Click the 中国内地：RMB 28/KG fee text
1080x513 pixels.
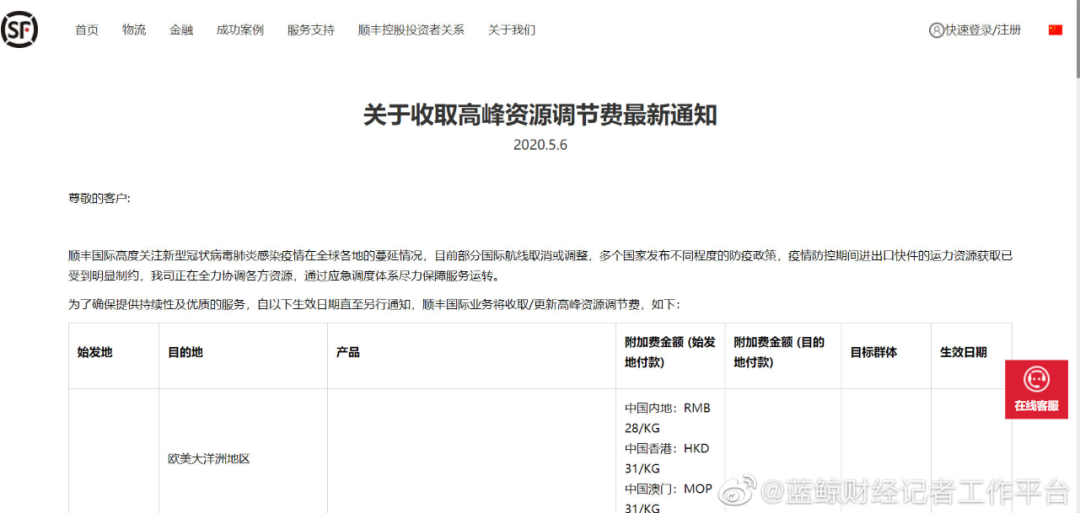[667, 417]
